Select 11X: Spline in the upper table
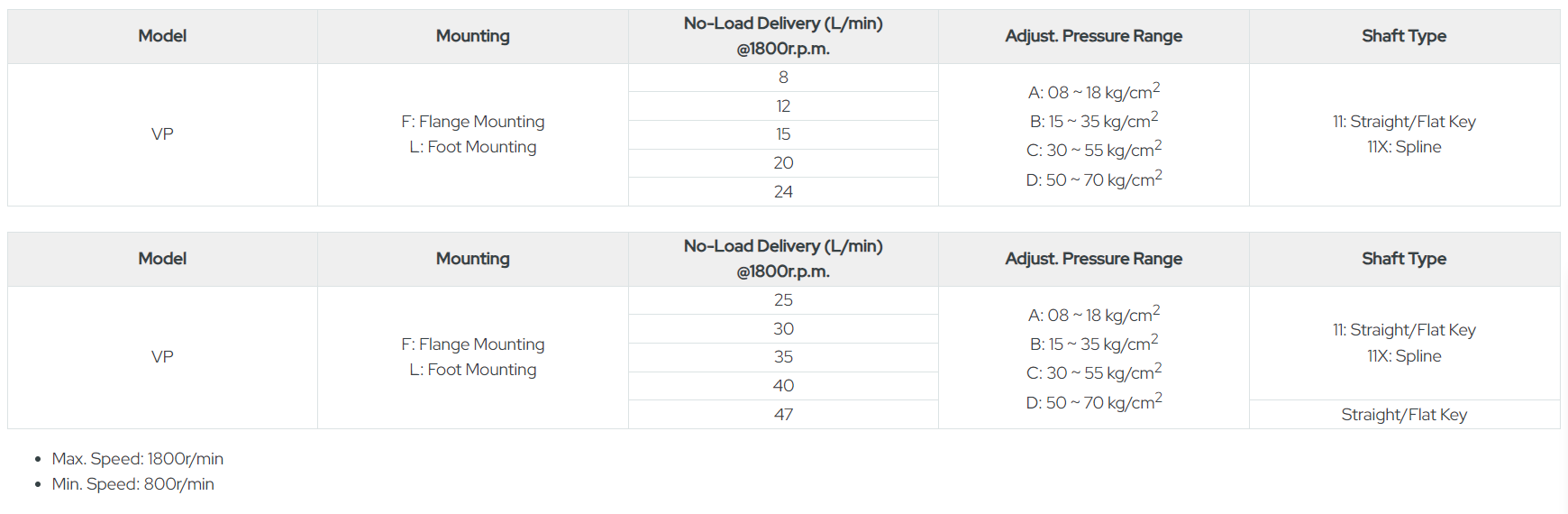This screenshot has width=1568, height=514. tap(1404, 147)
